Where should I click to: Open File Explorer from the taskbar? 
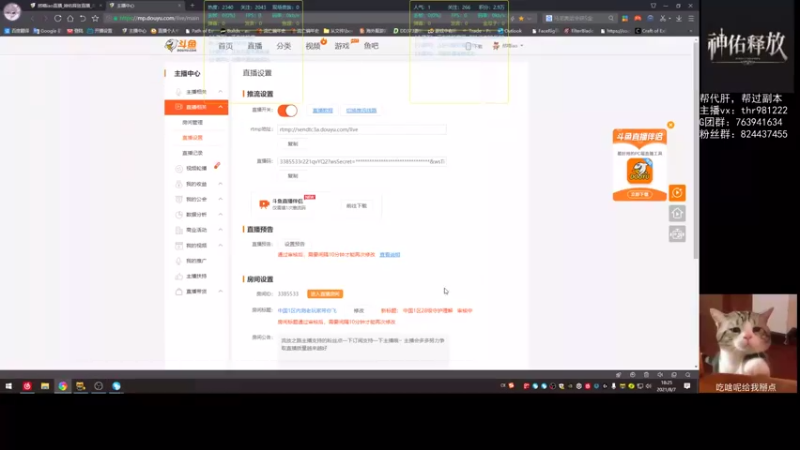[x=45, y=386]
